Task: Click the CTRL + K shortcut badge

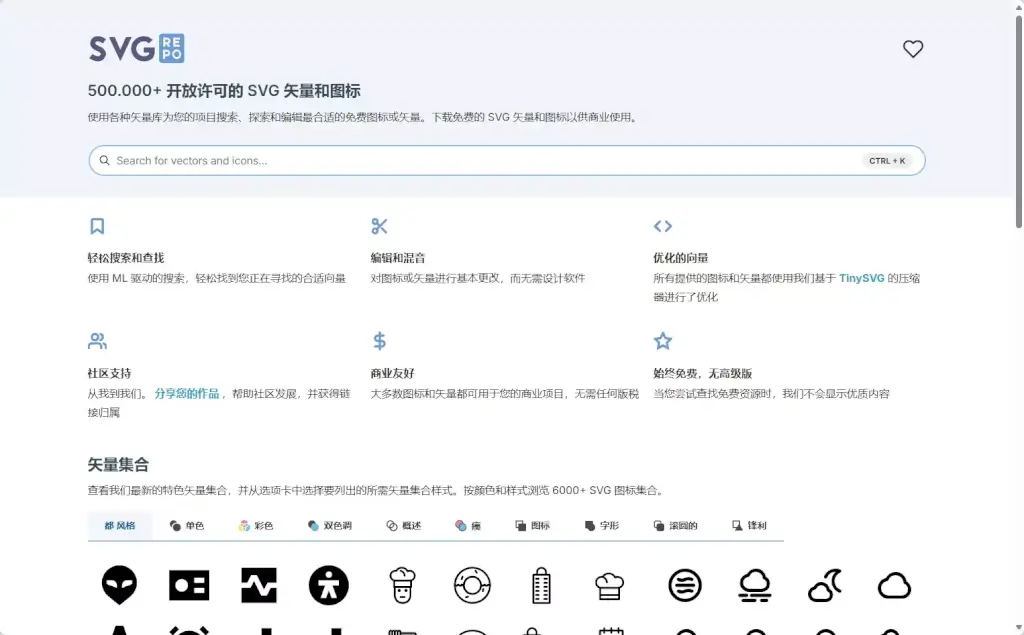Action: tap(887, 161)
